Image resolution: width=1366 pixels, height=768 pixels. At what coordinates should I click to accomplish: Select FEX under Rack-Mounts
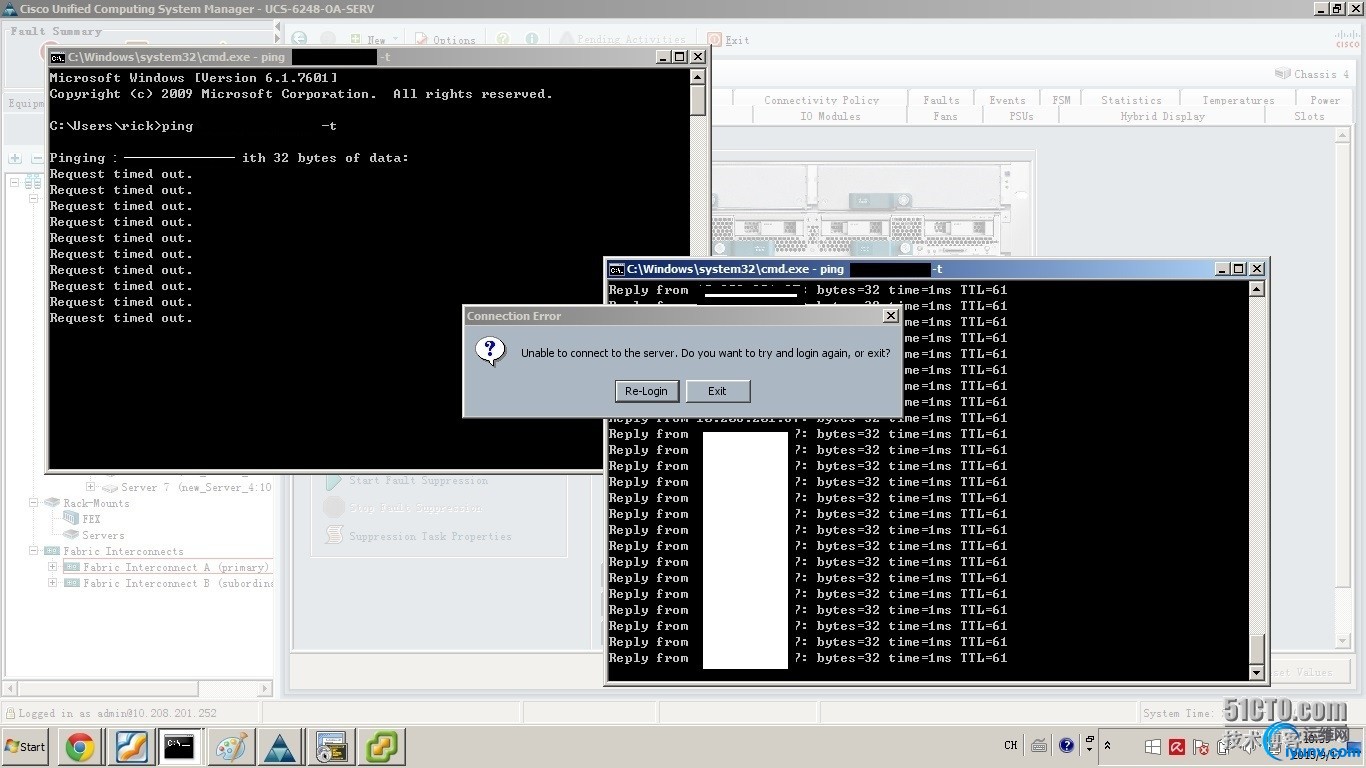point(91,519)
